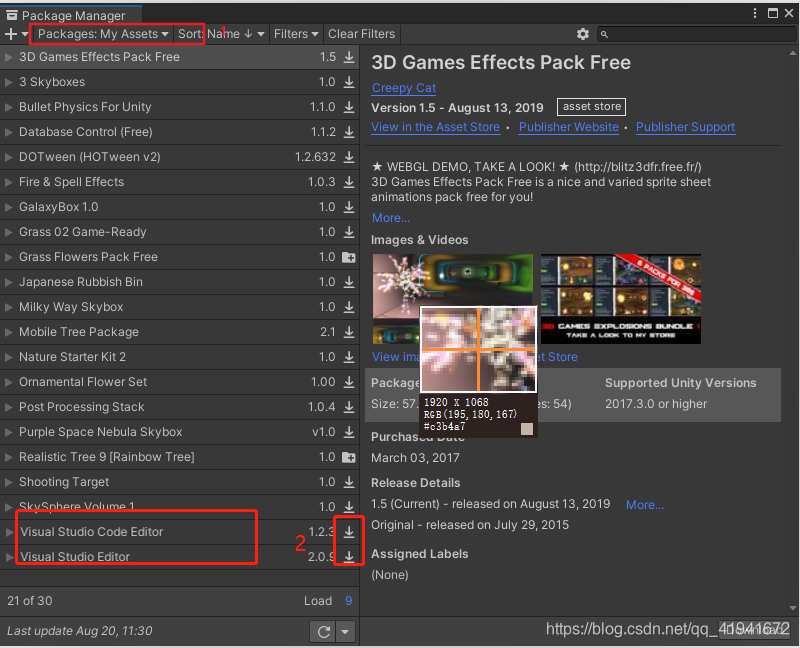The image size is (800, 648).
Task: Select Visual Studio Editor entry
Action: [180, 557]
